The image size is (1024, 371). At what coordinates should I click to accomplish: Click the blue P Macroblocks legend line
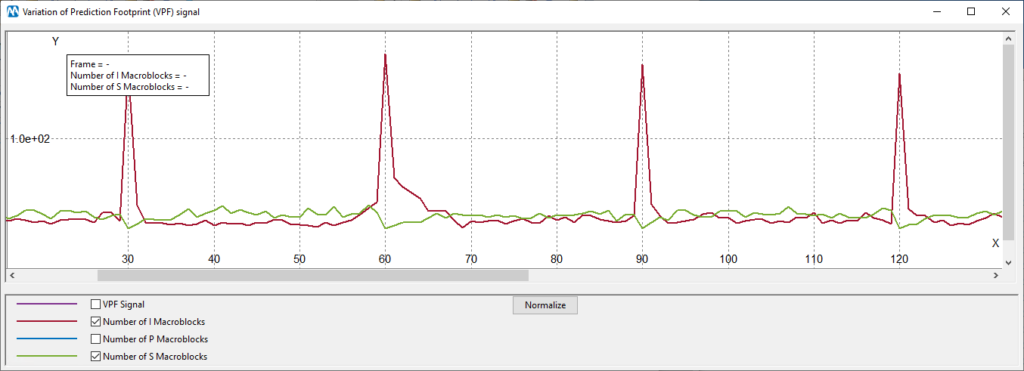click(46, 339)
